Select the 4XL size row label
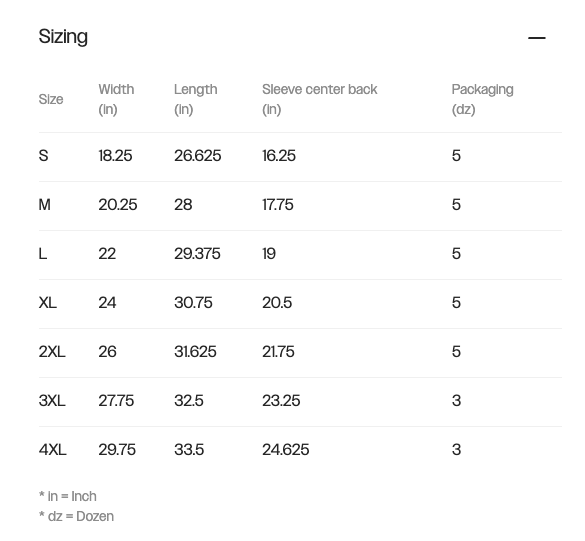The height and width of the screenshot is (541, 585). pos(52,450)
